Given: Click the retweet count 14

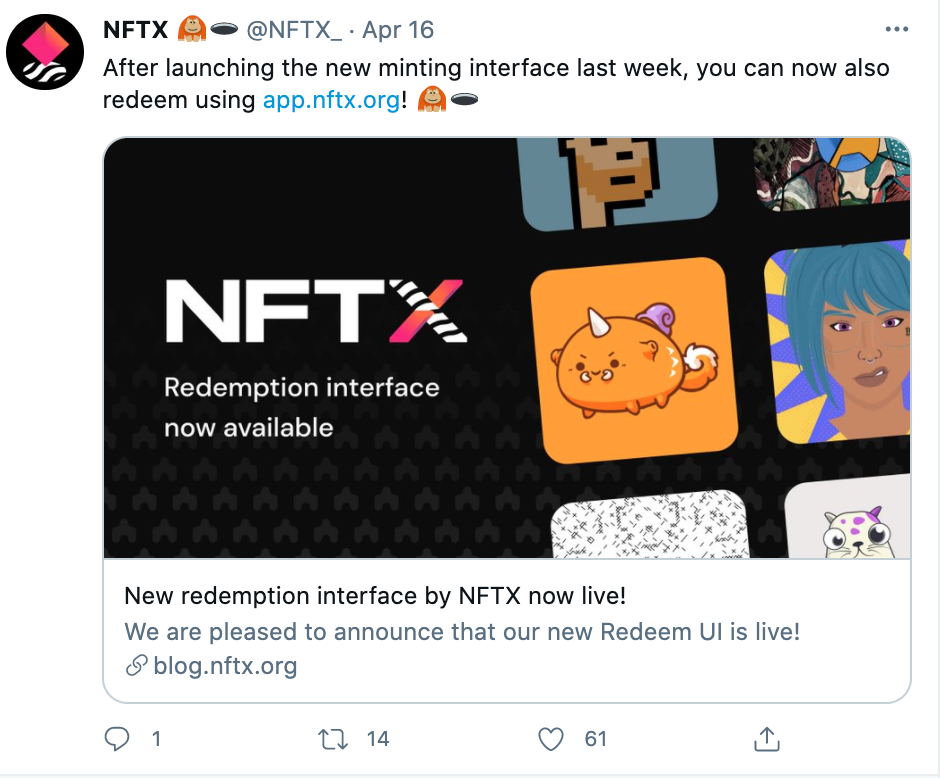Looking at the screenshot, I should (x=378, y=739).
